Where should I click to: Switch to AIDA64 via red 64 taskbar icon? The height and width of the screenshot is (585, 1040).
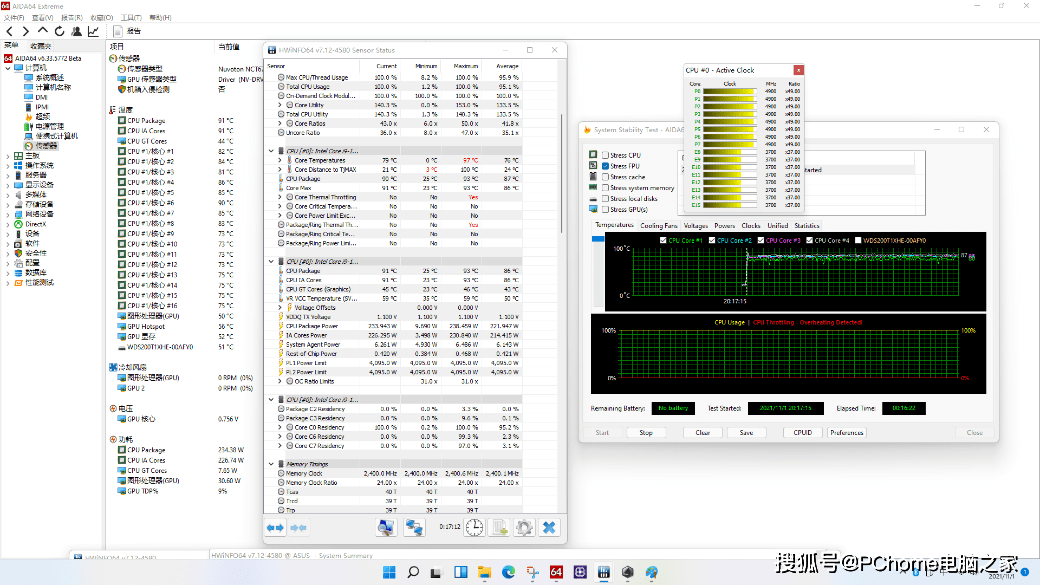point(556,572)
